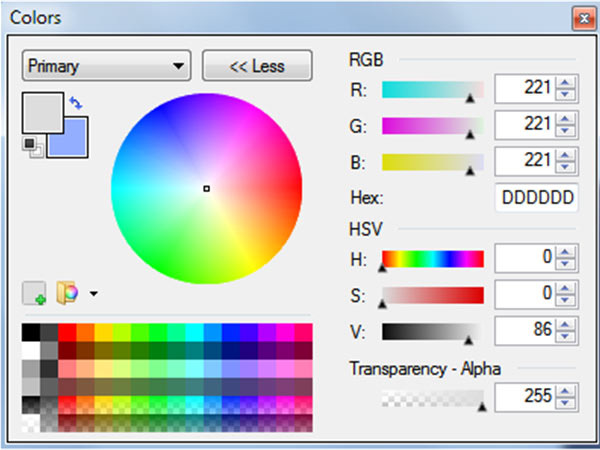This screenshot has width=600, height=450.
Task: Click the Hue rainbow slider
Action: click(x=432, y=258)
